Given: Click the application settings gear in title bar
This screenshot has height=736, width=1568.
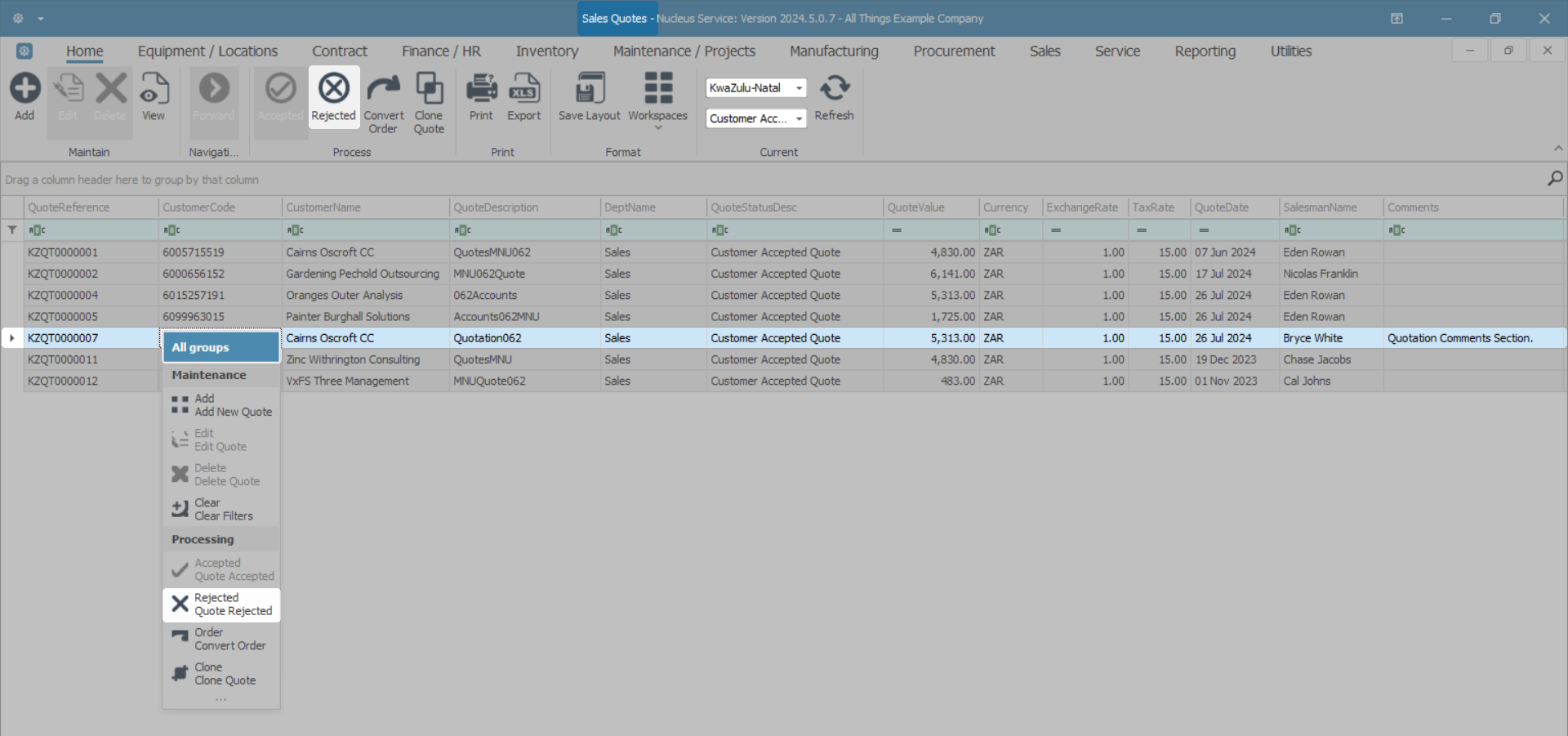Looking at the screenshot, I should point(18,18).
